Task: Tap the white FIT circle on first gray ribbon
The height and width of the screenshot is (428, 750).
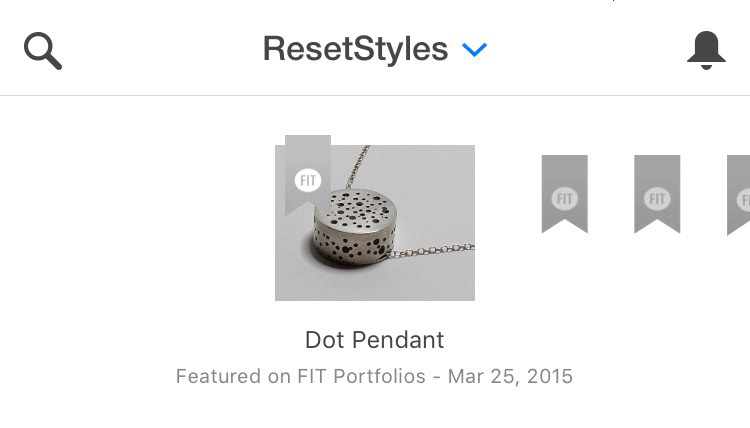Action: [564, 198]
